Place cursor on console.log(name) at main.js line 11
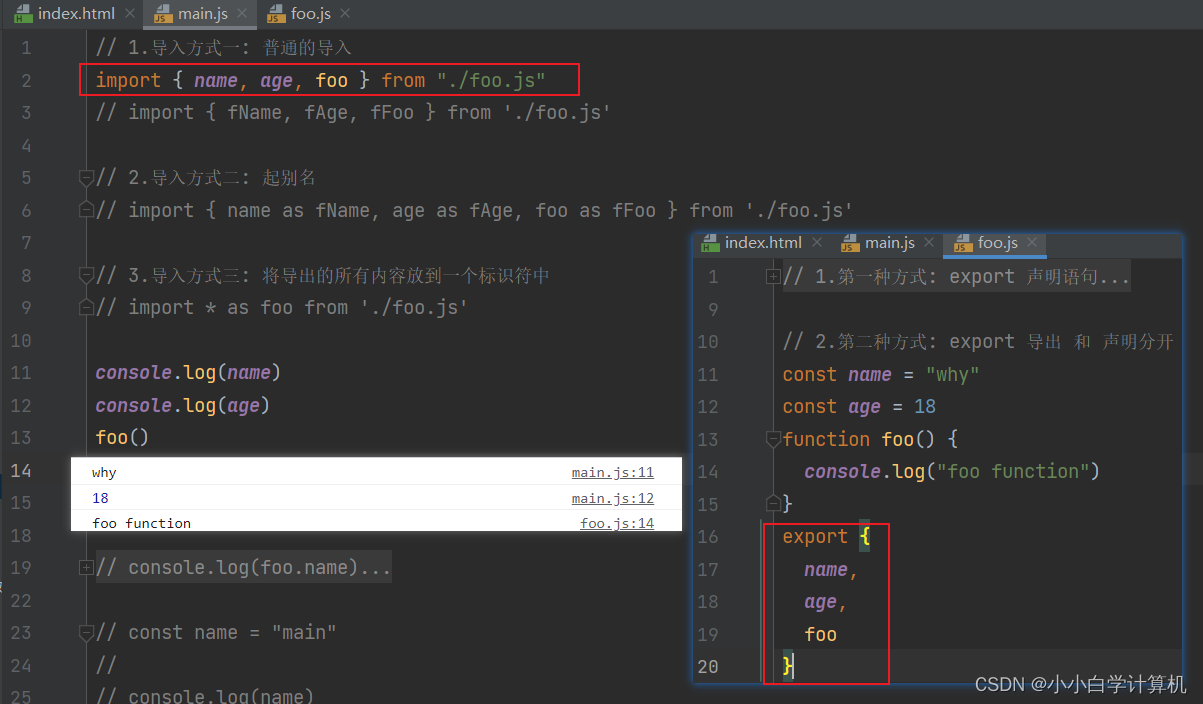The image size is (1203, 704). coord(188,372)
